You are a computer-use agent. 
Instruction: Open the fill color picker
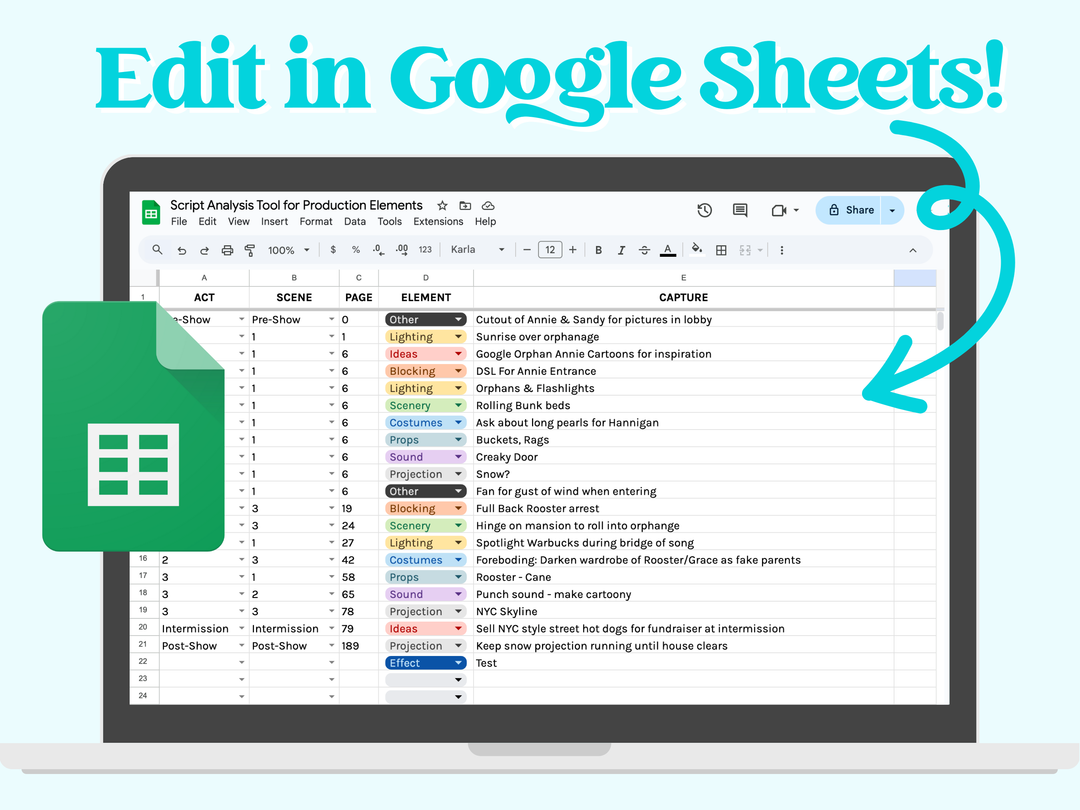(x=697, y=250)
